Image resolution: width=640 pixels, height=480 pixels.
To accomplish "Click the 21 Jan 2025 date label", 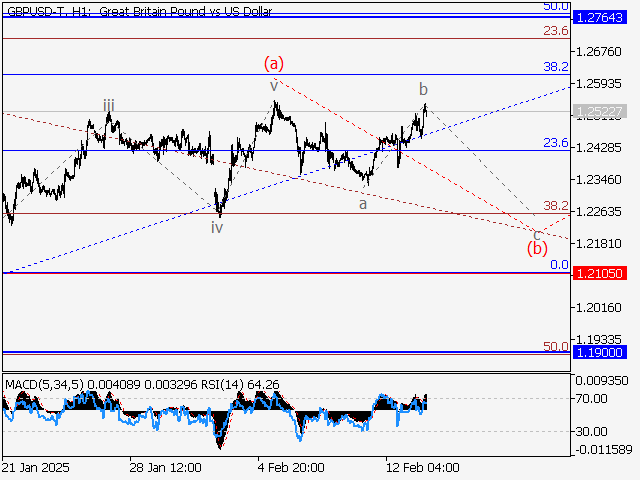I will pyautogui.click(x=36, y=467).
